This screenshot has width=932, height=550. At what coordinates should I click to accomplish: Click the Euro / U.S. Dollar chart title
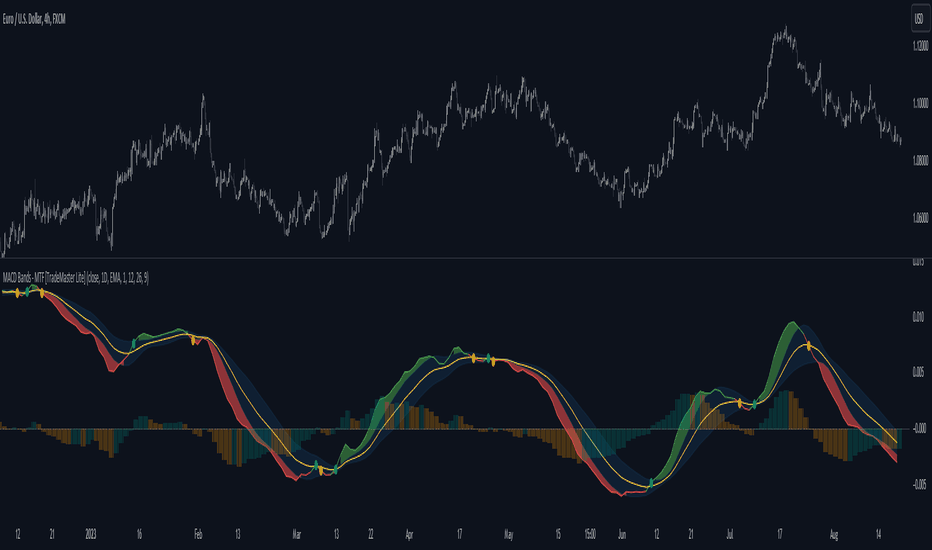tap(34, 20)
